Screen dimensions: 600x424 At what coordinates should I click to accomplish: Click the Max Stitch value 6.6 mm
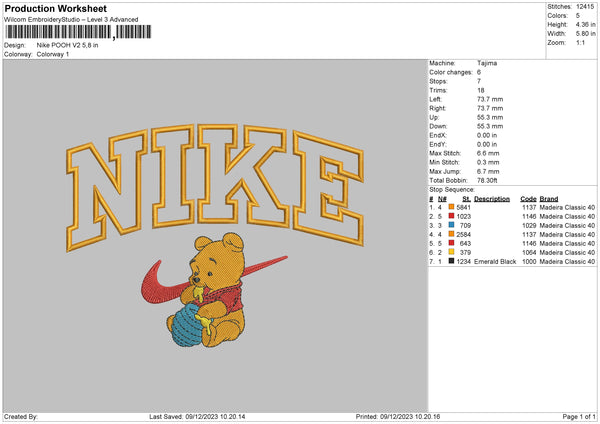pyautogui.click(x=488, y=153)
